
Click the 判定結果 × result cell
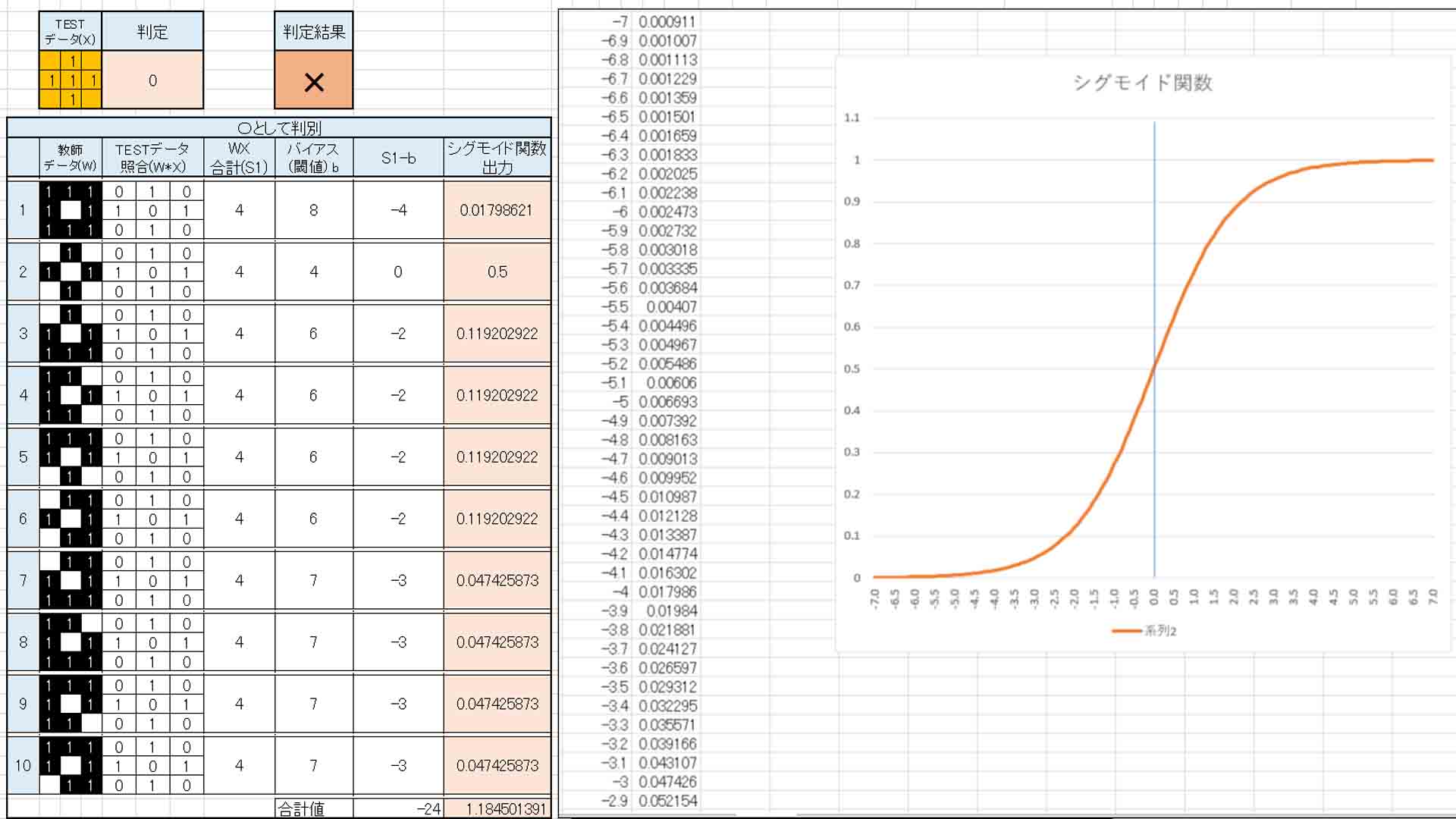pyautogui.click(x=313, y=80)
